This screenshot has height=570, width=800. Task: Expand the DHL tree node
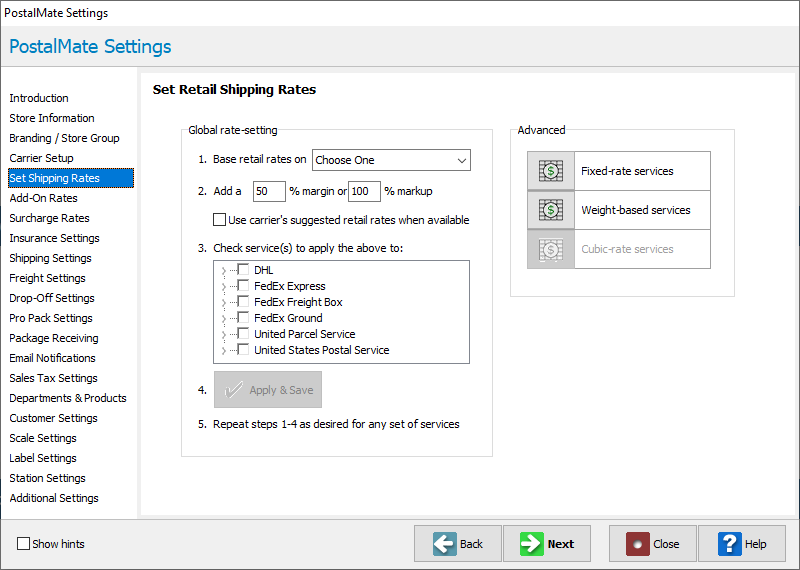(223, 270)
